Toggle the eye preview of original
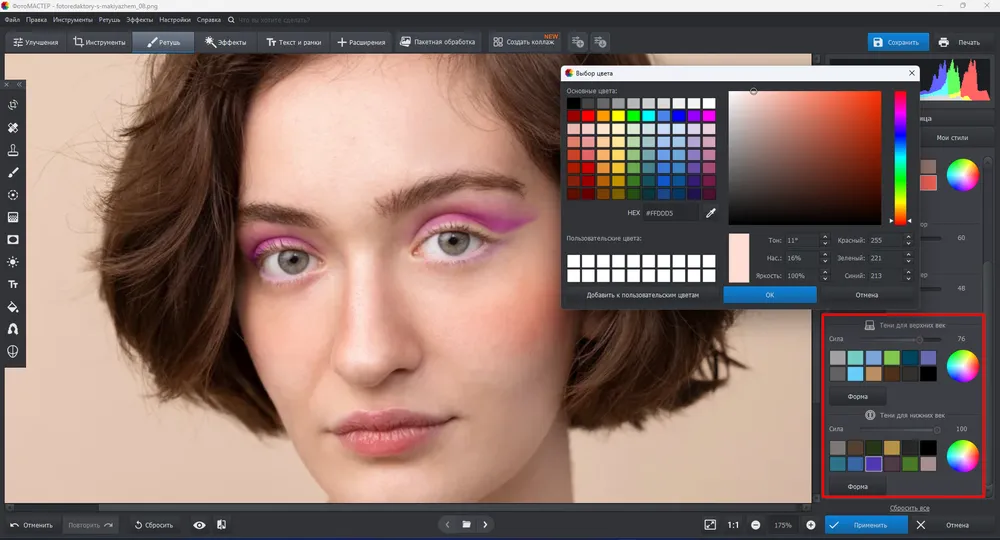Image resolution: width=1000 pixels, height=540 pixels. pyautogui.click(x=200, y=525)
